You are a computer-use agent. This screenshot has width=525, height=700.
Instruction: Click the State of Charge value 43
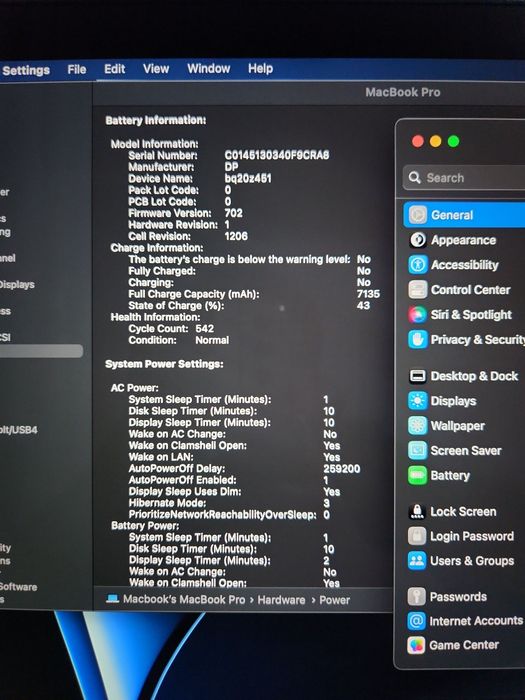[x=363, y=305]
